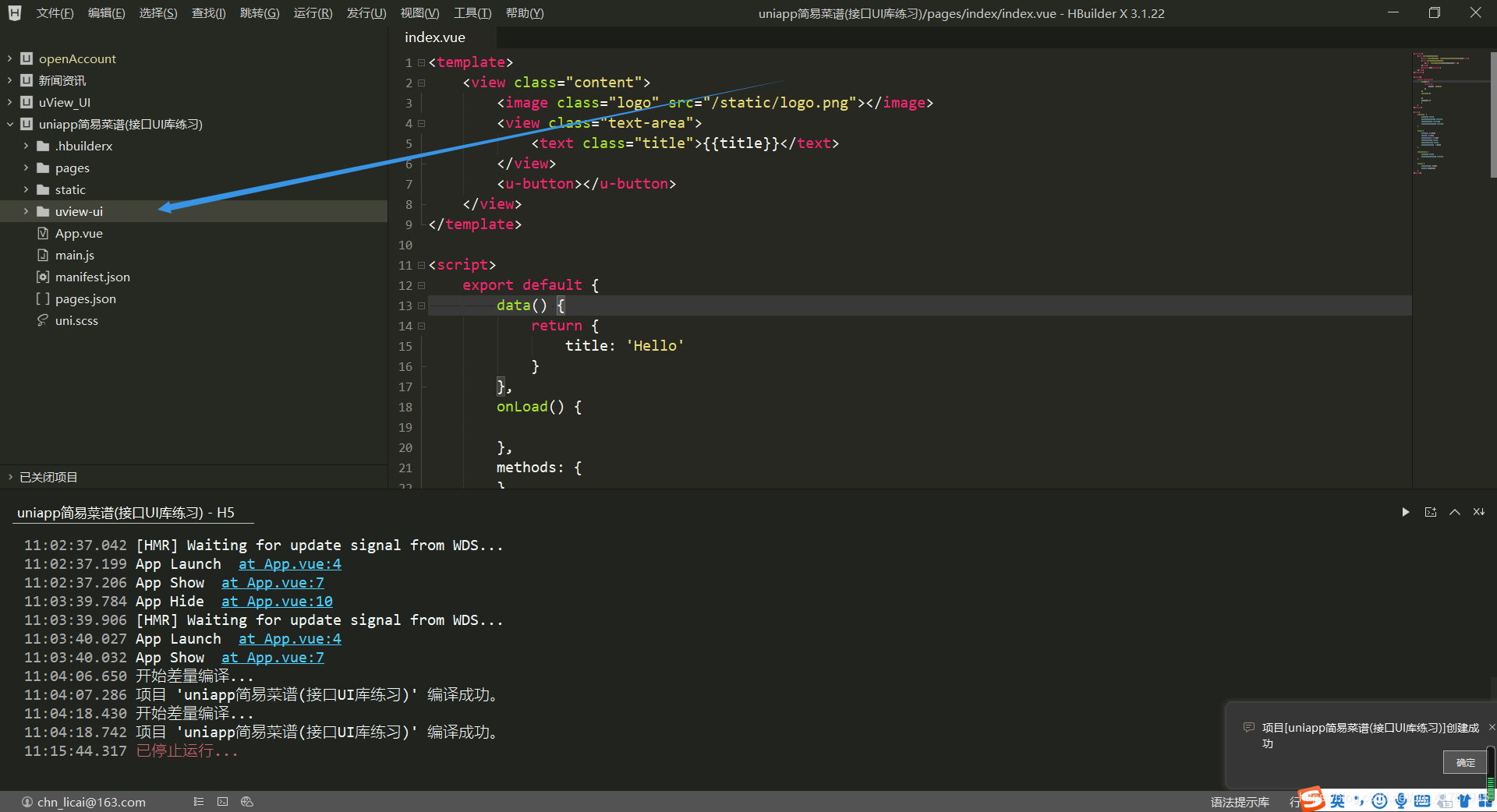Switch to the index.vue editor tab

[x=435, y=37]
